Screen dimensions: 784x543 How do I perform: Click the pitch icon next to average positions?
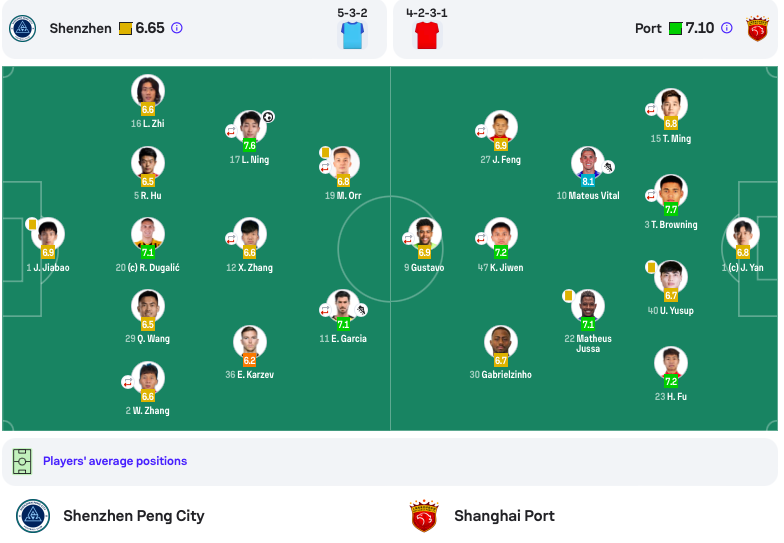pos(22,461)
